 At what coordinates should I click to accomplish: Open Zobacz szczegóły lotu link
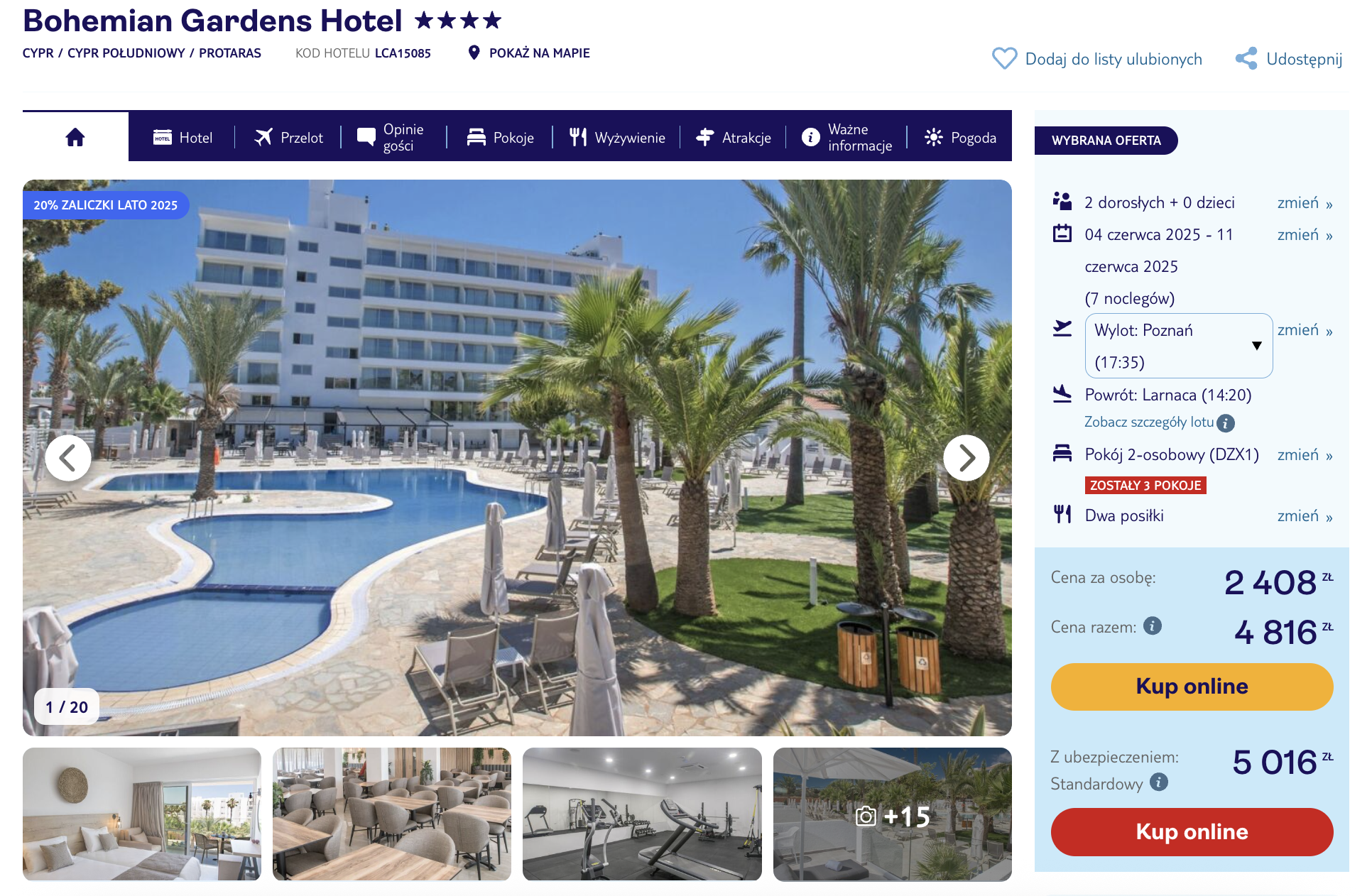(x=1149, y=422)
